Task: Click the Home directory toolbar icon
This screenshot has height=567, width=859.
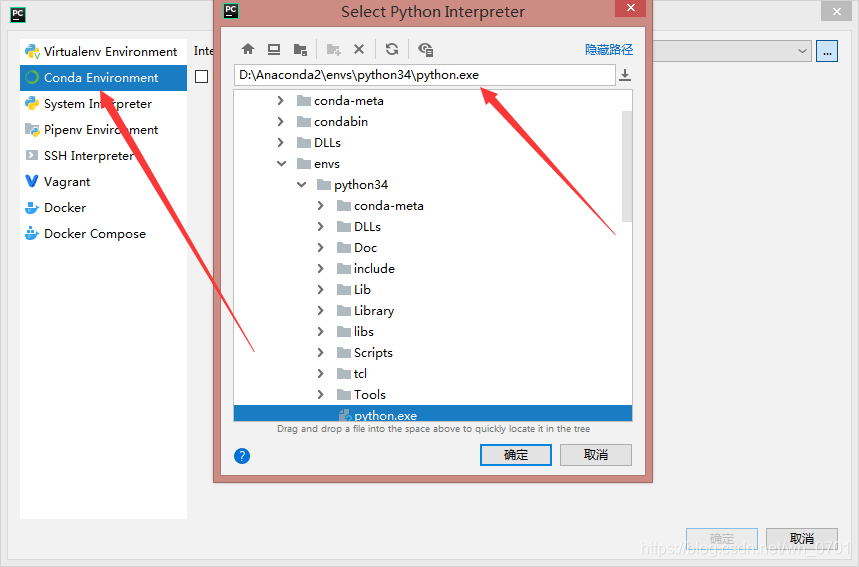Action: [248, 49]
